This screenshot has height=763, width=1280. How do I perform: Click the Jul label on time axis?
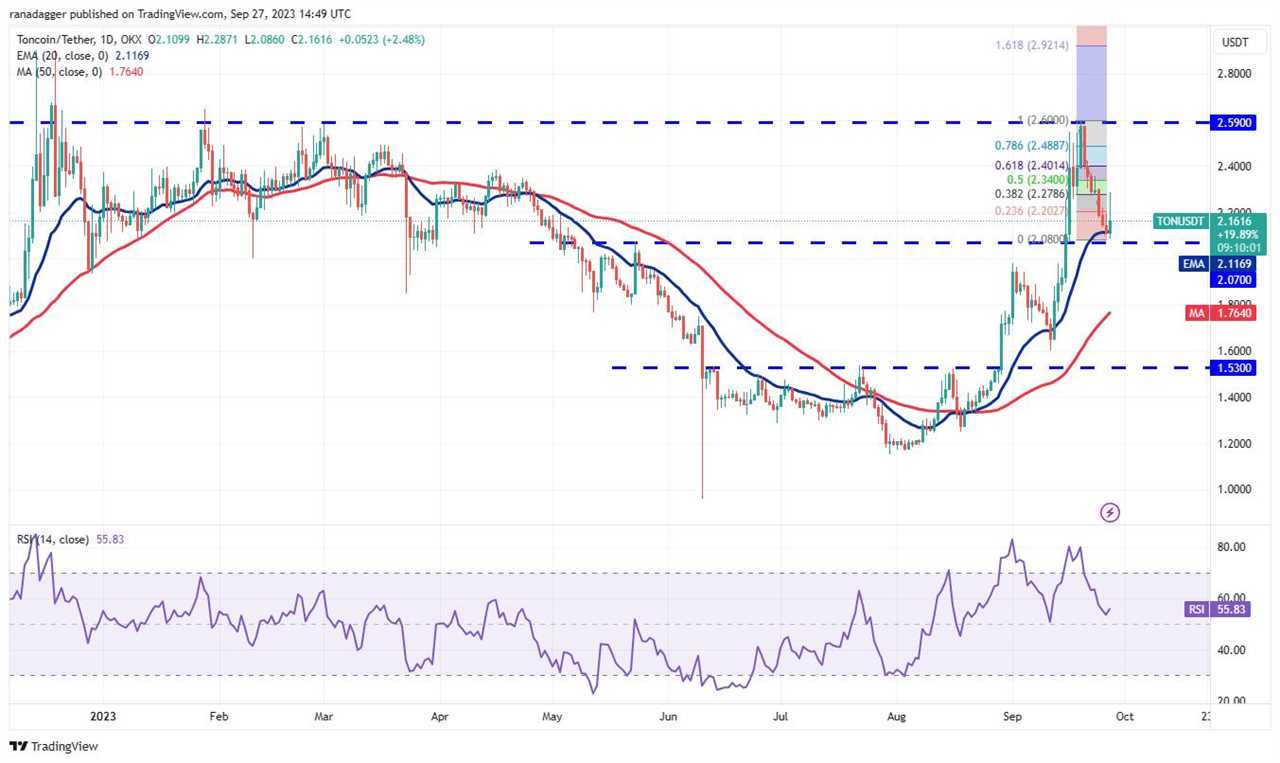coord(783,717)
